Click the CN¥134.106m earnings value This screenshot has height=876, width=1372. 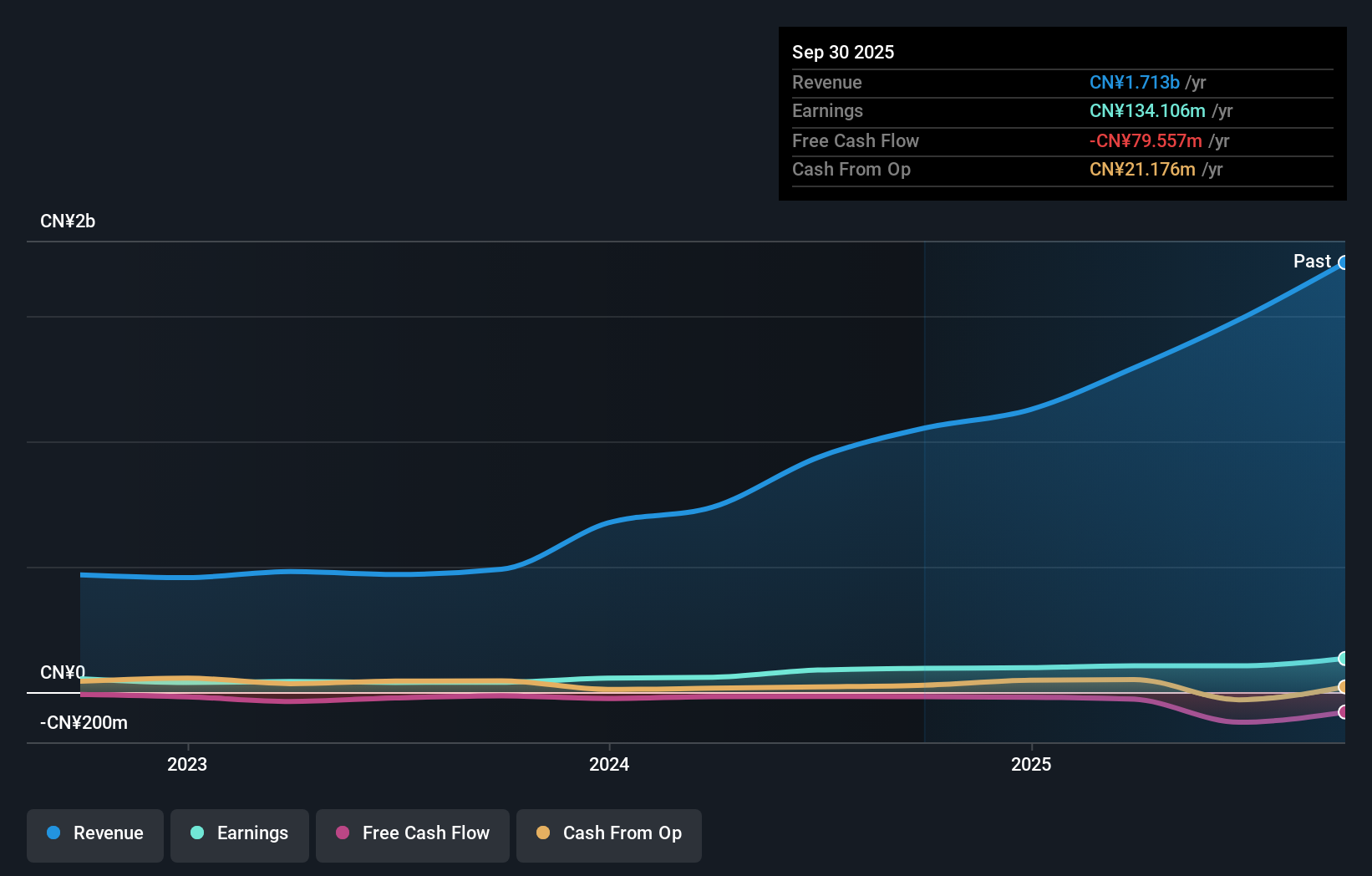coord(1146,111)
